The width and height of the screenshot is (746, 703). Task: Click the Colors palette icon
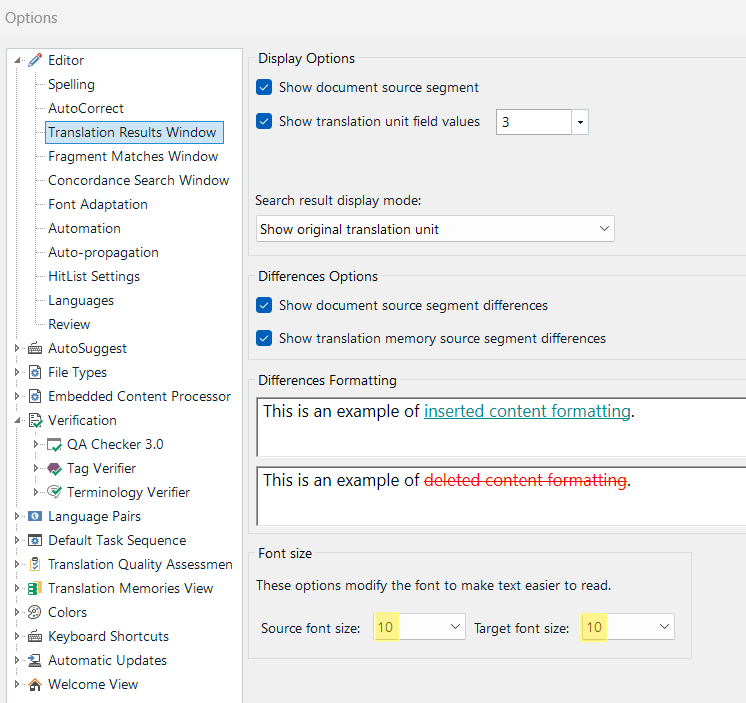click(x=34, y=612)
